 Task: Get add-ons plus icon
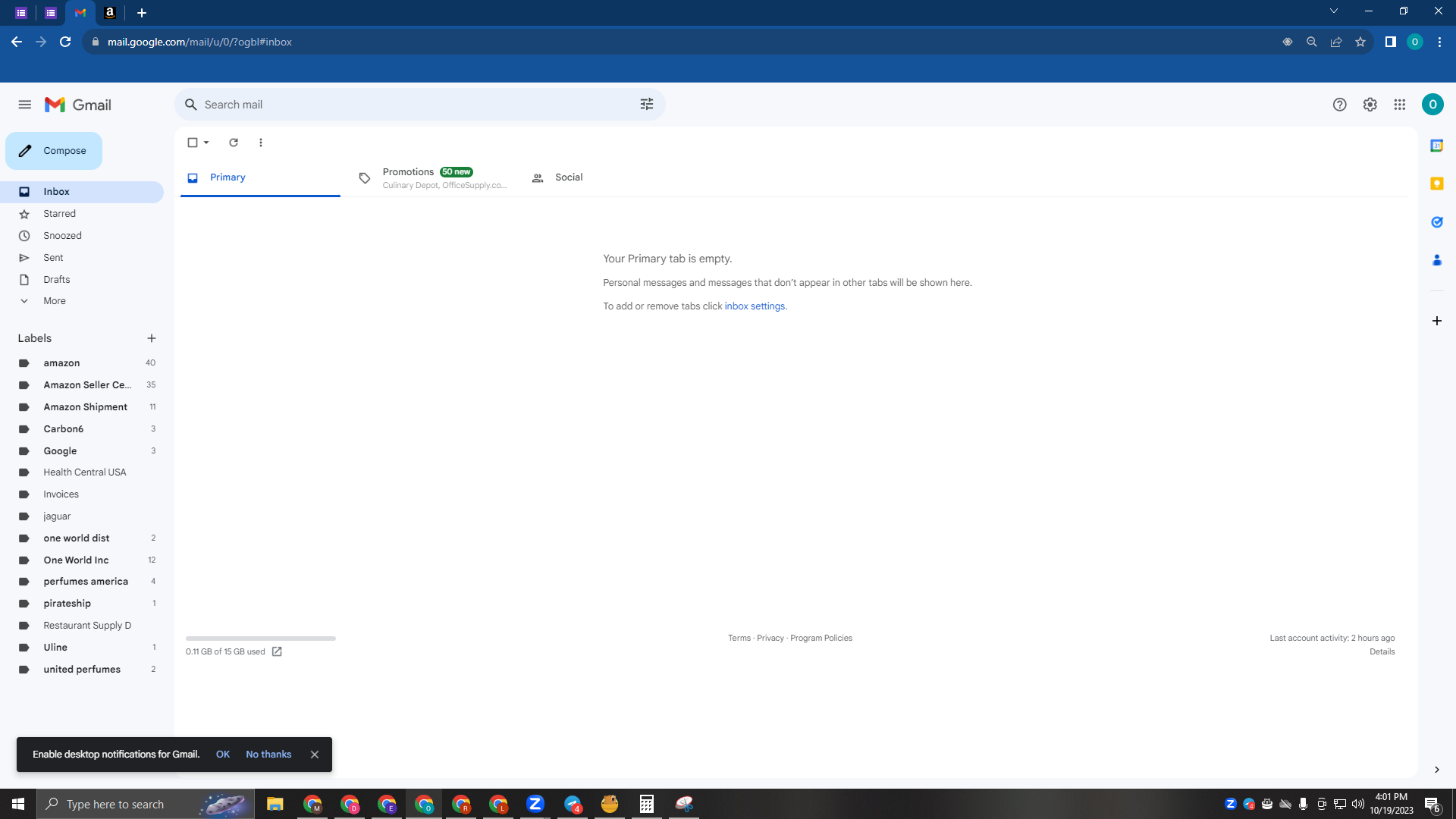[x=1437, y=321]
